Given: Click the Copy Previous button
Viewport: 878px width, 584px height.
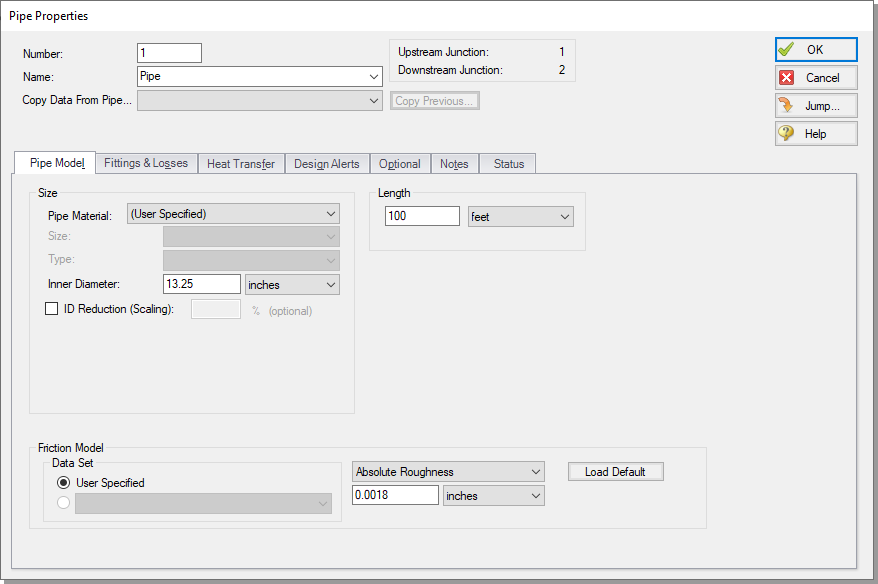Looking at the screenshot, I should tap(434, 100).
